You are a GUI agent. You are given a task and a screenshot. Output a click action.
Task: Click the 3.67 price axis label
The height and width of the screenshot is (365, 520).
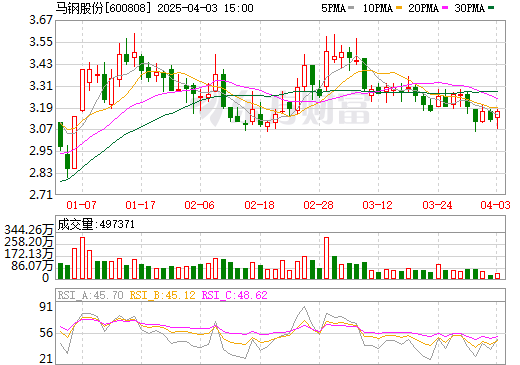tap(41, 20)
